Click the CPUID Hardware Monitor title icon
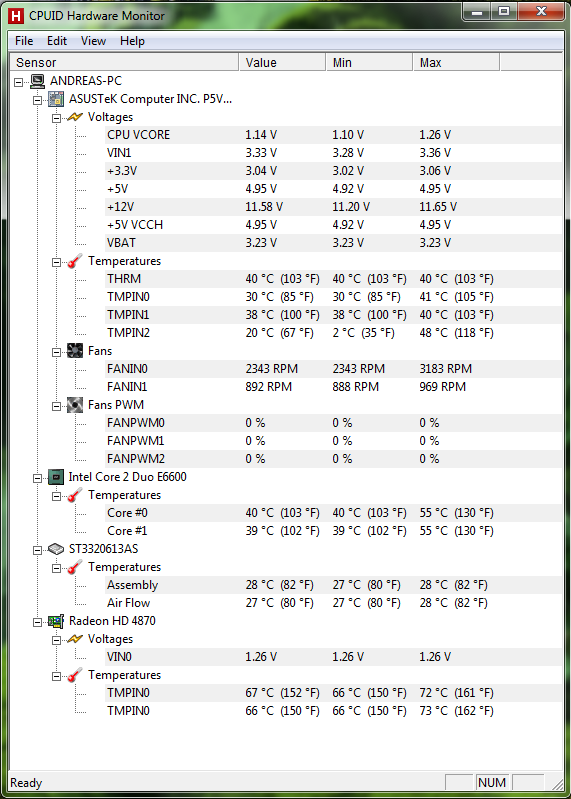Image resolution: width=571 pixels, height=799 pixels. tap(16, 16)
